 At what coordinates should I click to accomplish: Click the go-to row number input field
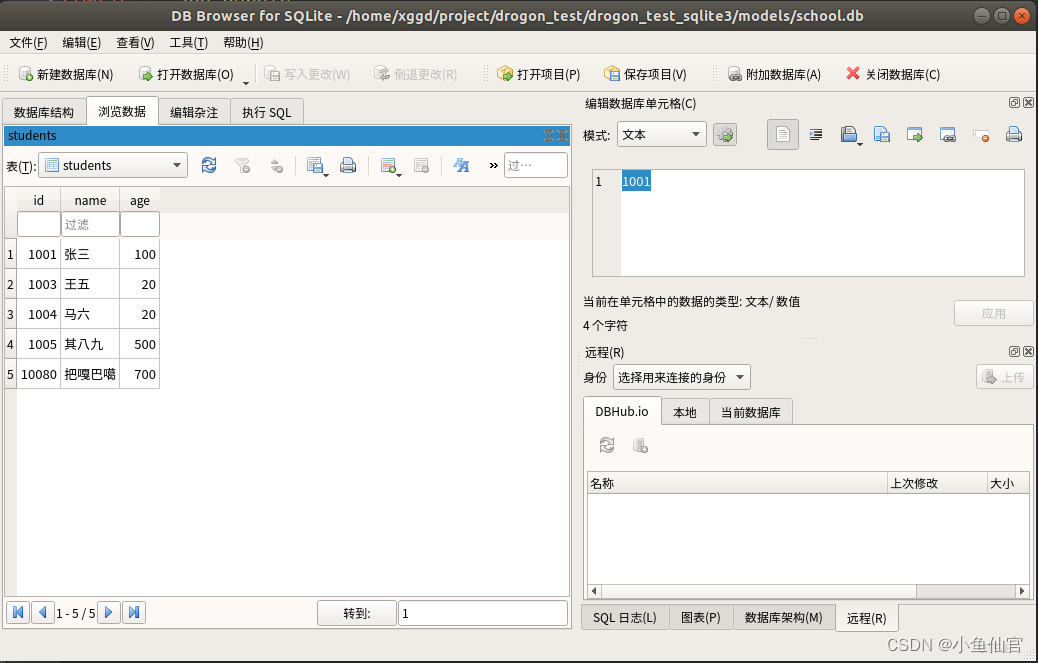tap(483, 613)
